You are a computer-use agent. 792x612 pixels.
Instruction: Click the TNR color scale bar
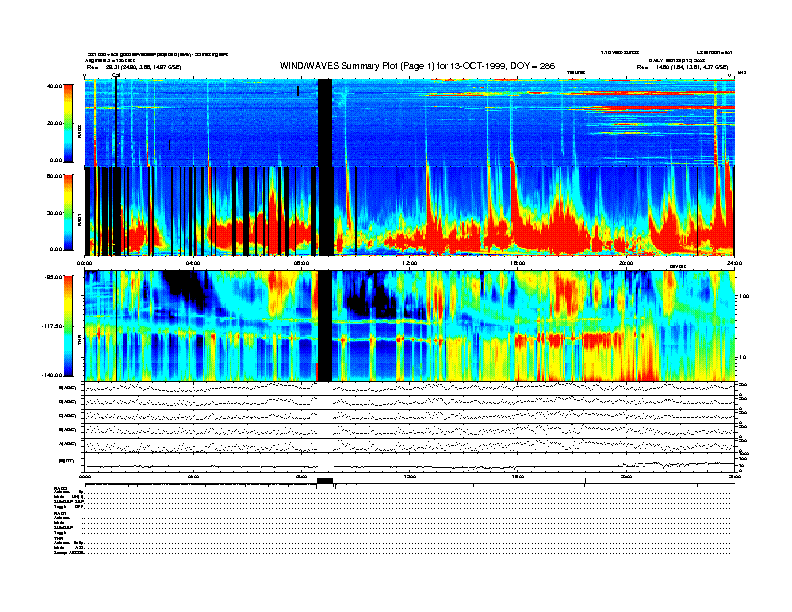coord(68,326)
